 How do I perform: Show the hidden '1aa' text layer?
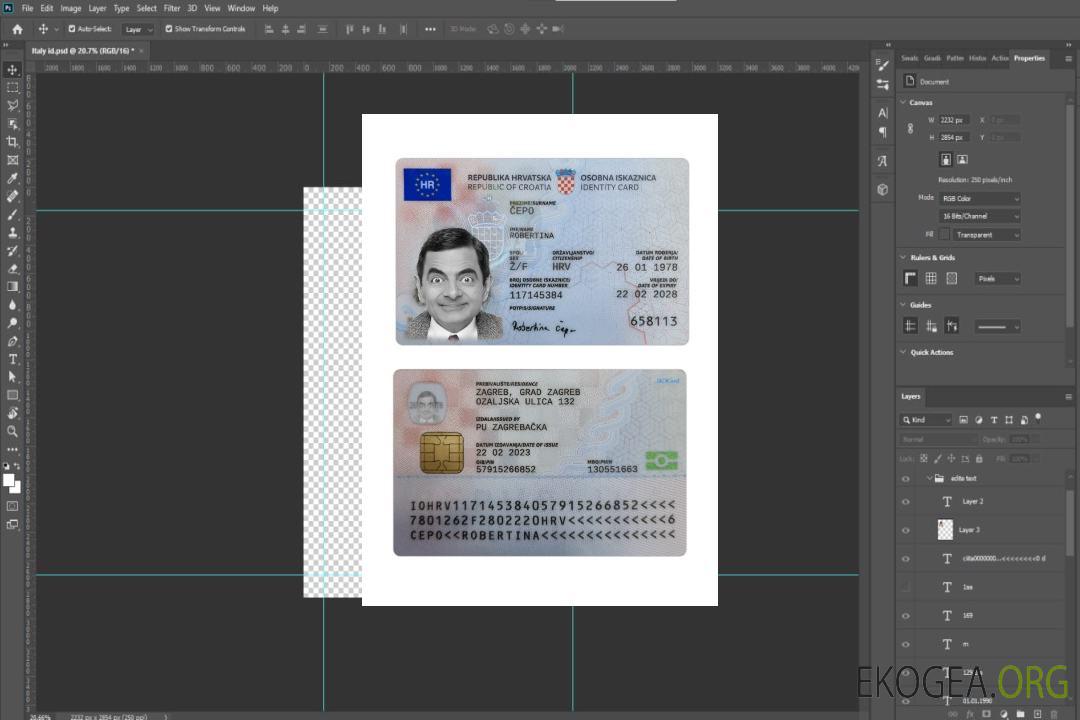[906, 588]
